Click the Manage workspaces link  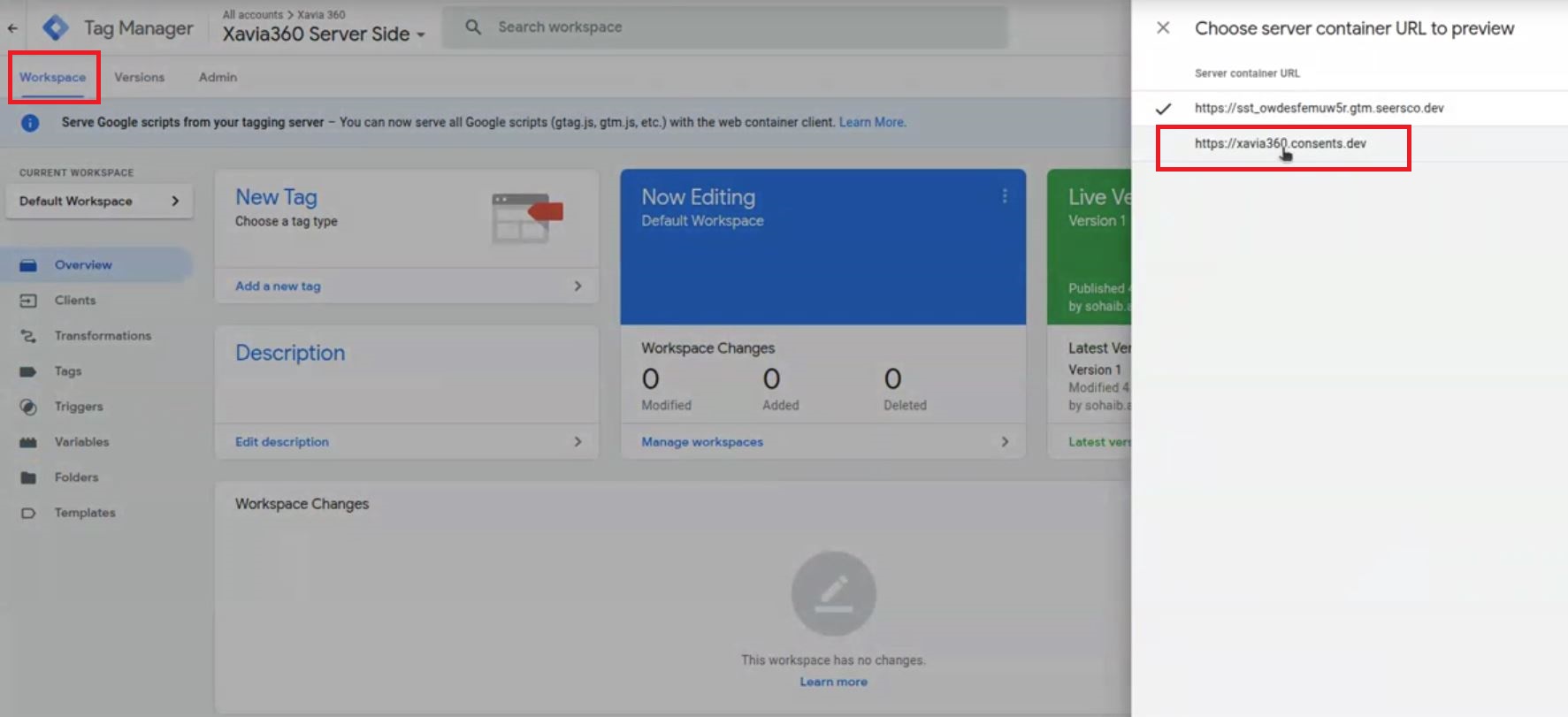[x=702, y=442]
